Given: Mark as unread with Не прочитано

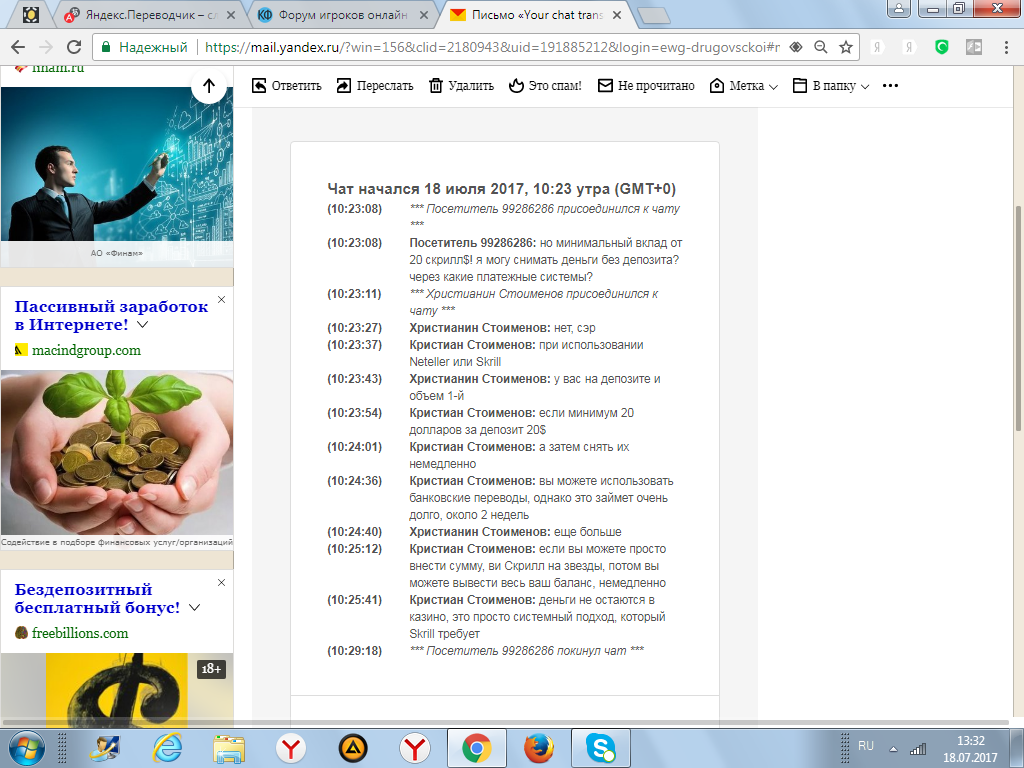Looking at the screenshot, I should (646, 86).
